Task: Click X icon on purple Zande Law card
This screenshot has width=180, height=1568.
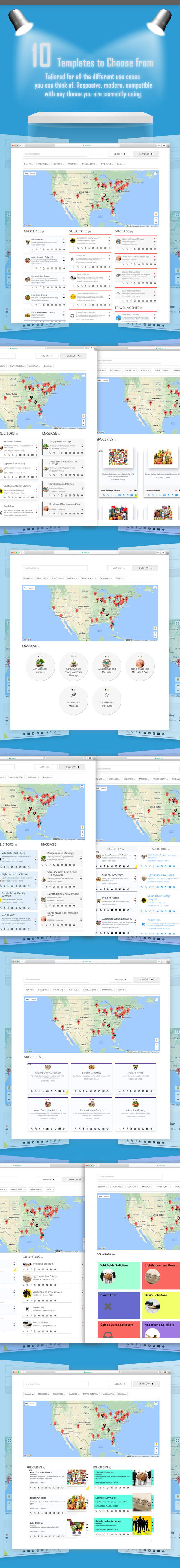Action: tap(108, 1306)
